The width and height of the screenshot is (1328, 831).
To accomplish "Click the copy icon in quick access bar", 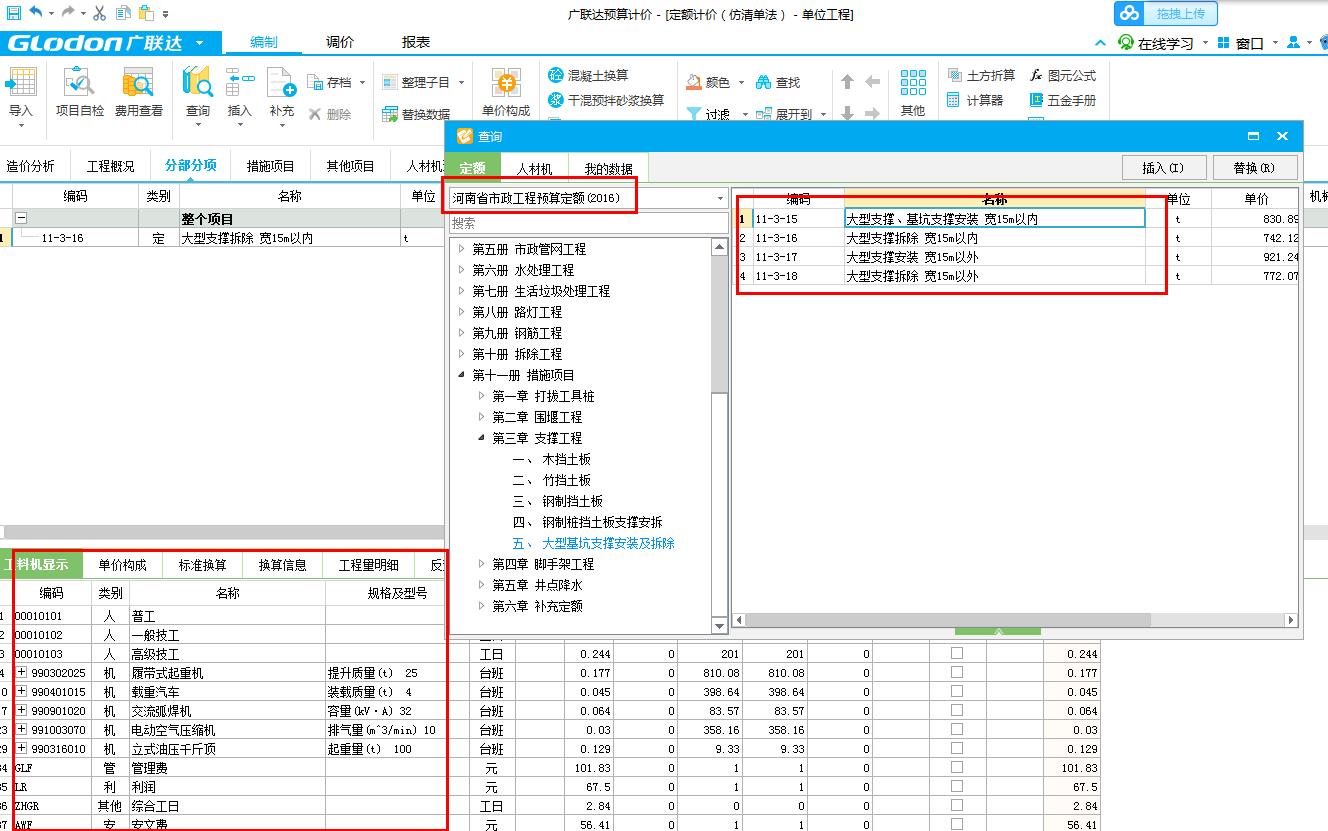I will pyautogui.click(x=123, y=13).
